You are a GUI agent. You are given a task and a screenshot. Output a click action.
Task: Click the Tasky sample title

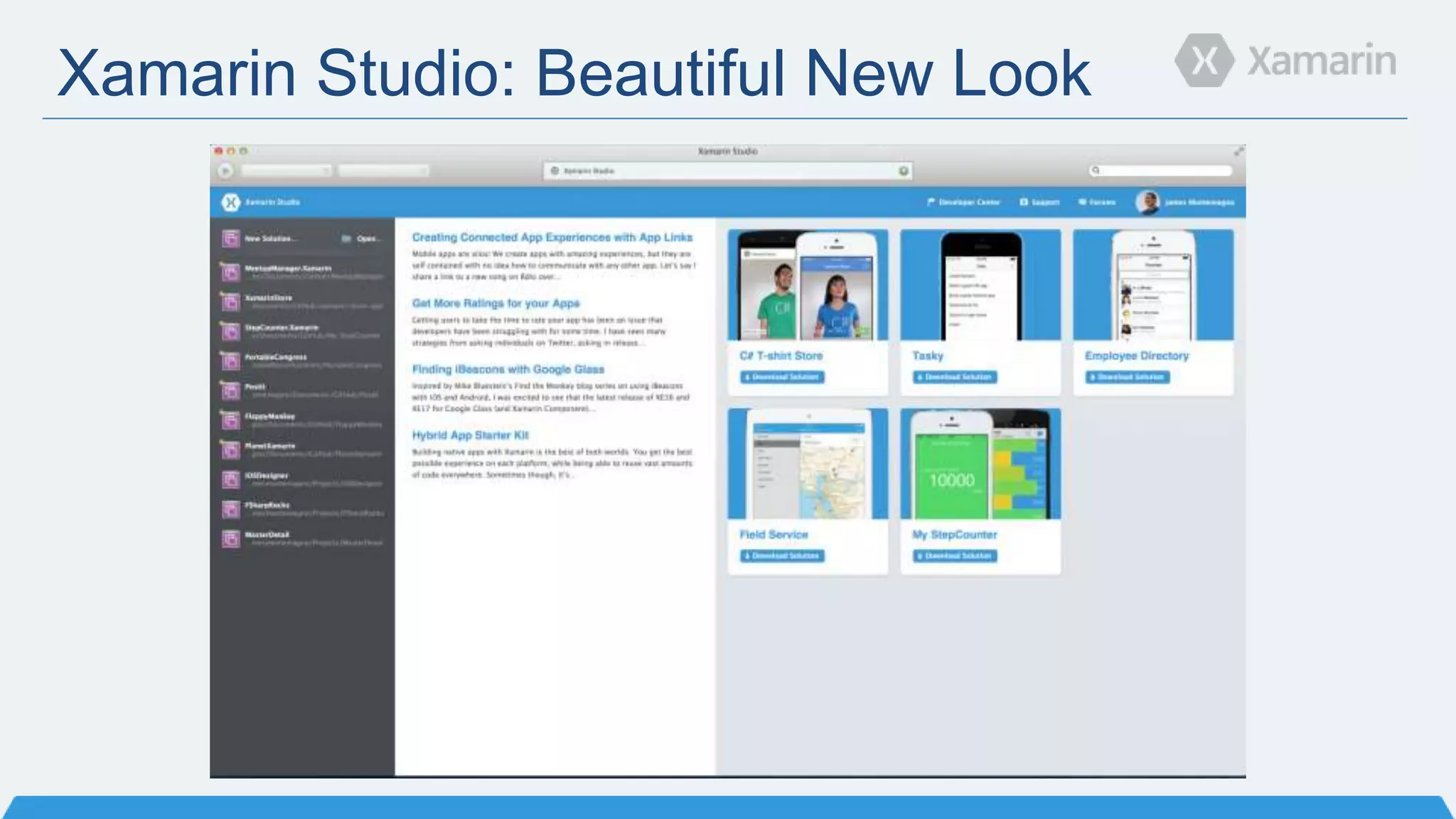[928, 355]
